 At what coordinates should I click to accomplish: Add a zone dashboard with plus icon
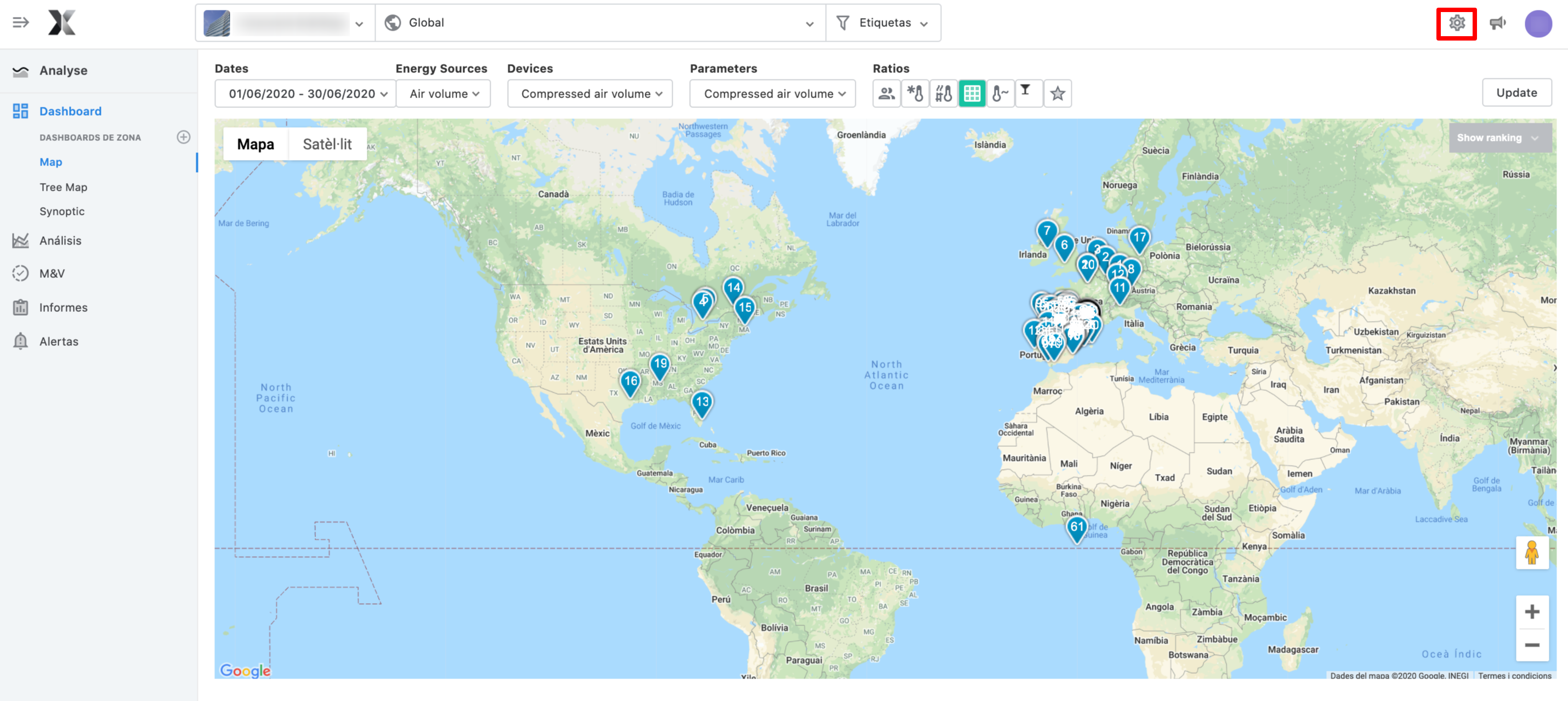[x=183, y=137]
